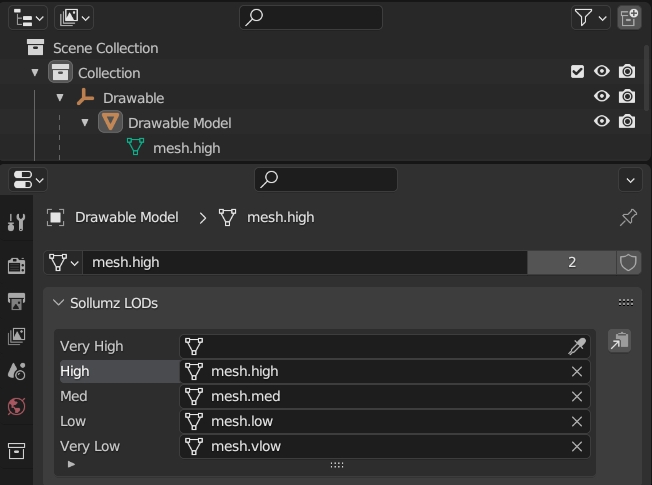Screen dimensions: 652x485
Task: Toggle pin for the properties context
Action: (628, 217)
